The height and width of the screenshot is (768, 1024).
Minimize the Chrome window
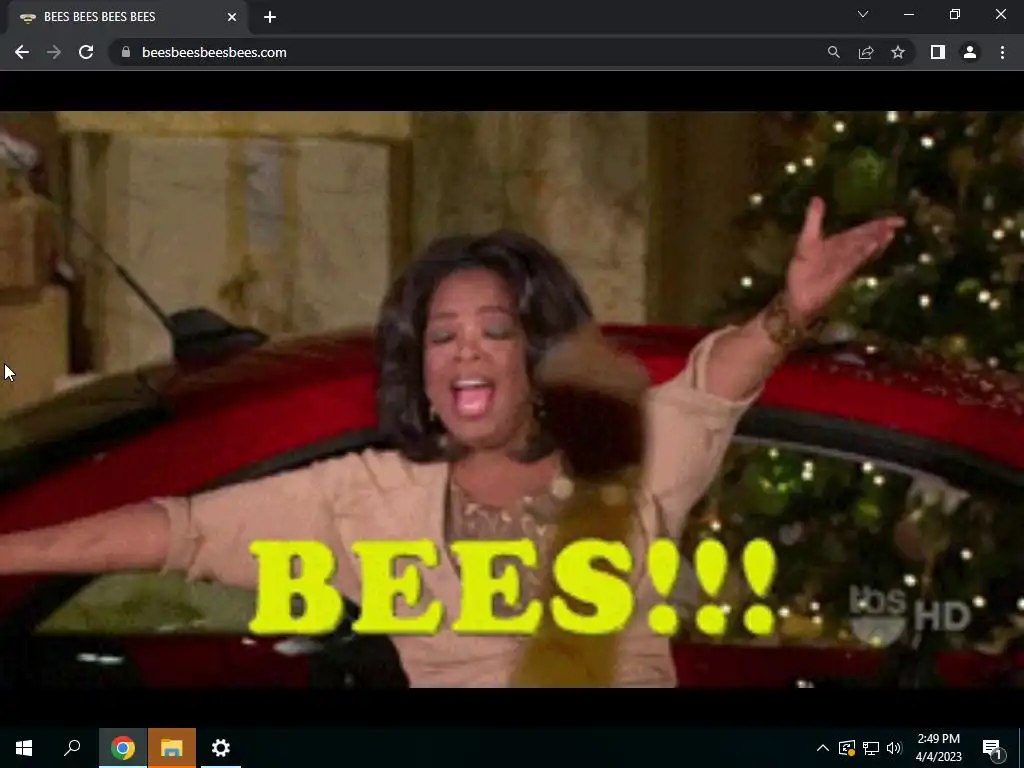(x=909, y=14)
